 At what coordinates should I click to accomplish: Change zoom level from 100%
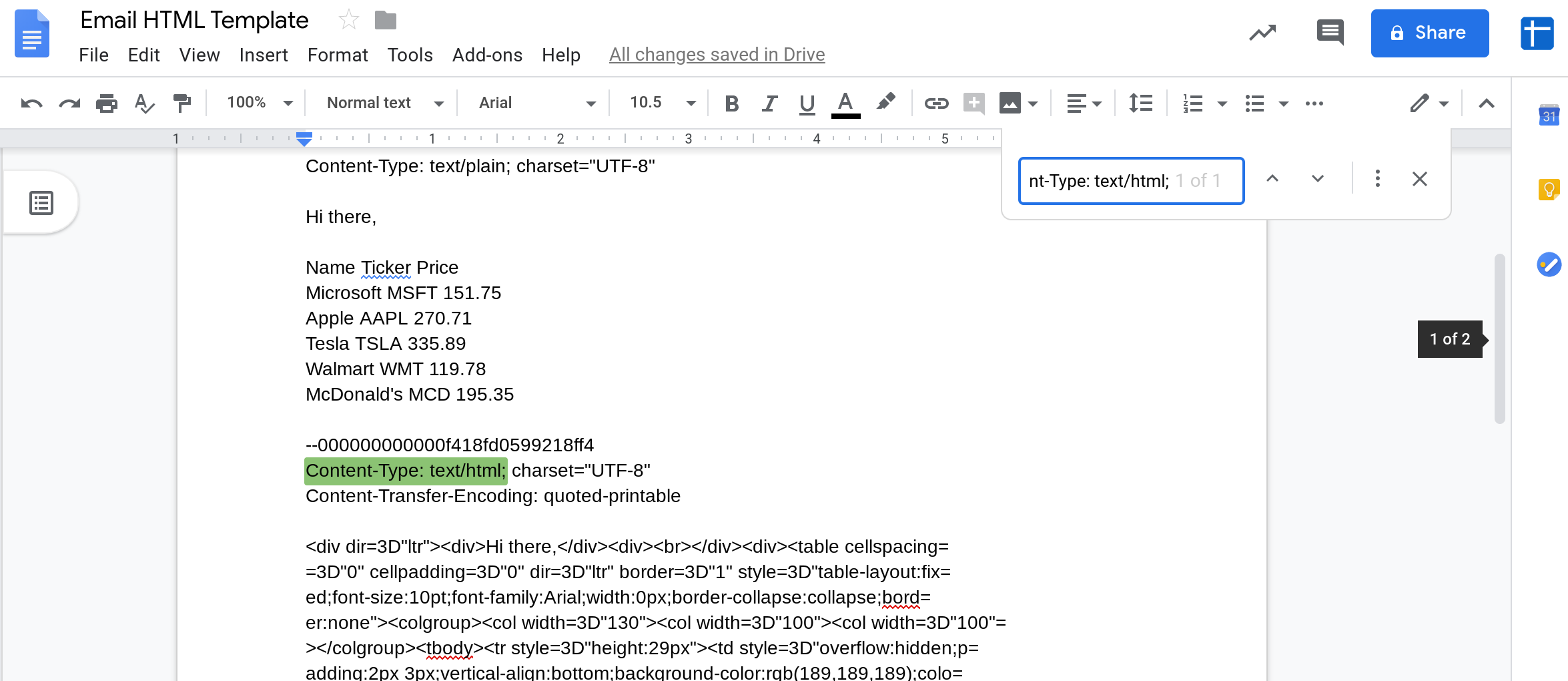pyautogui.click(x=260, y=103)
